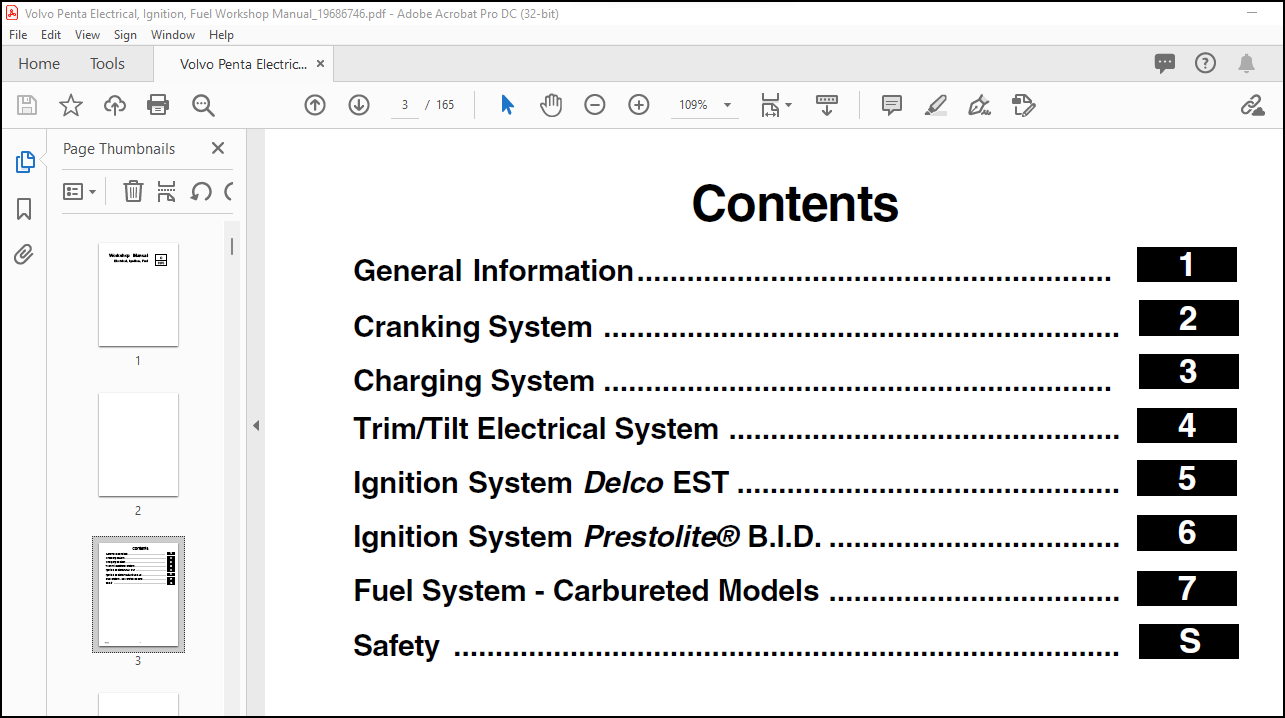Open the Window menu
Image resolution: width=1285 pixels, height=718 pixels.
[x=173, y=34]
